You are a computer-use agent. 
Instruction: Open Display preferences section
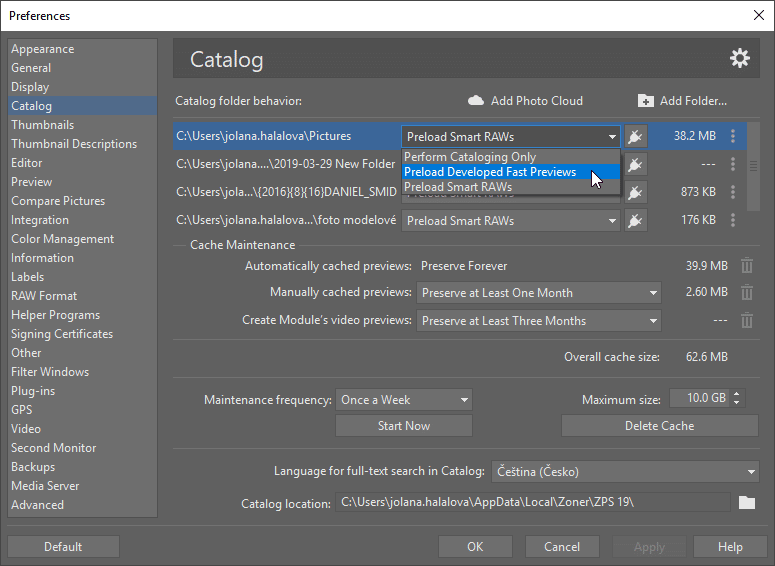(83, 87)
